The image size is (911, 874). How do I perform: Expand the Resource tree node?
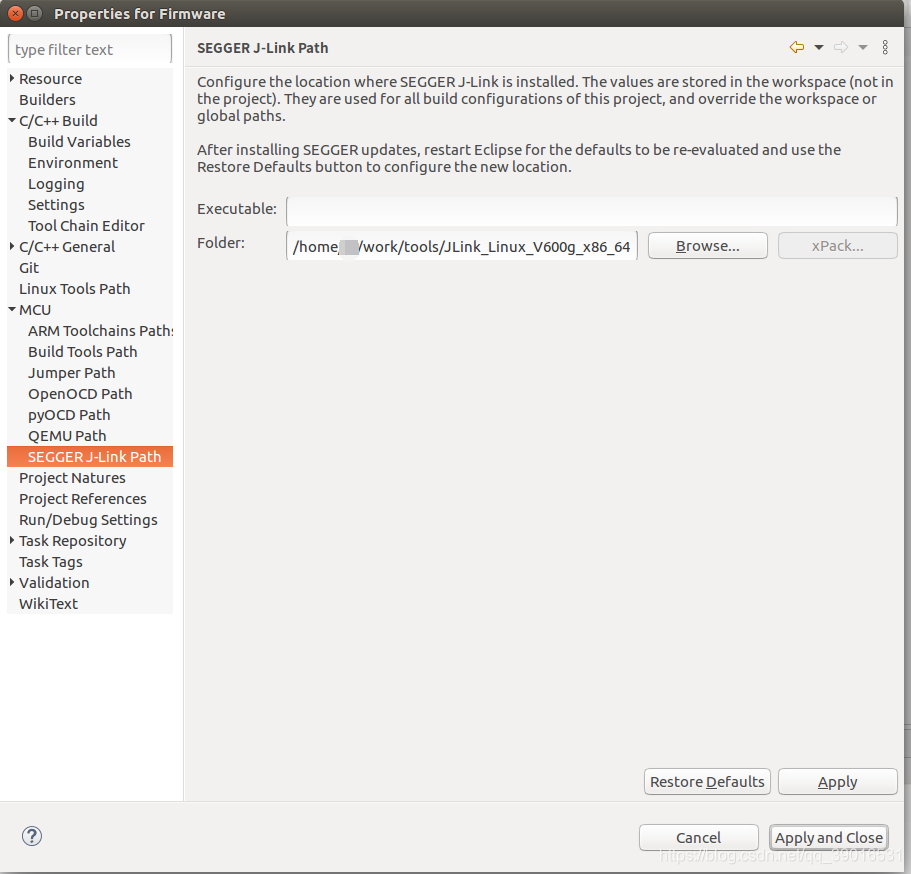coord(12,78)
